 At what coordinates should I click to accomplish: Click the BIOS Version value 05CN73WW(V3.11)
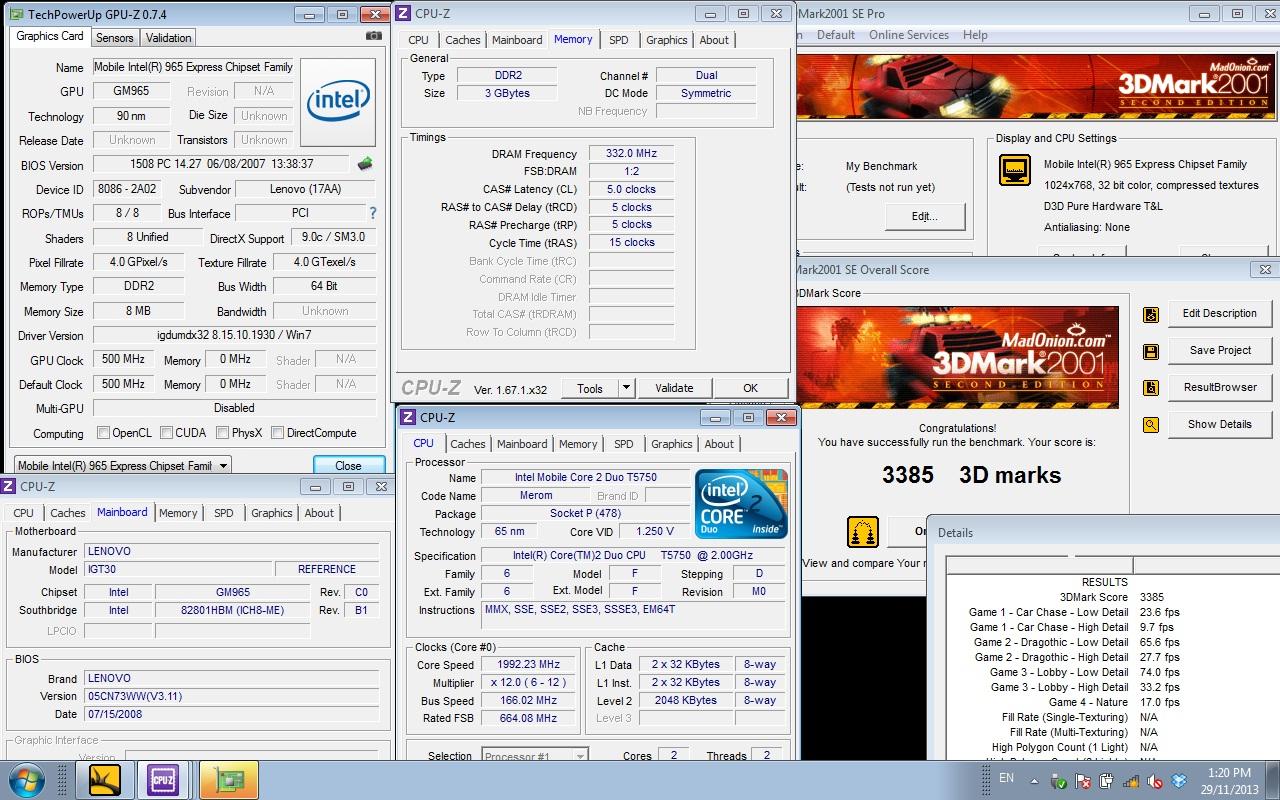tap(231, 696)
